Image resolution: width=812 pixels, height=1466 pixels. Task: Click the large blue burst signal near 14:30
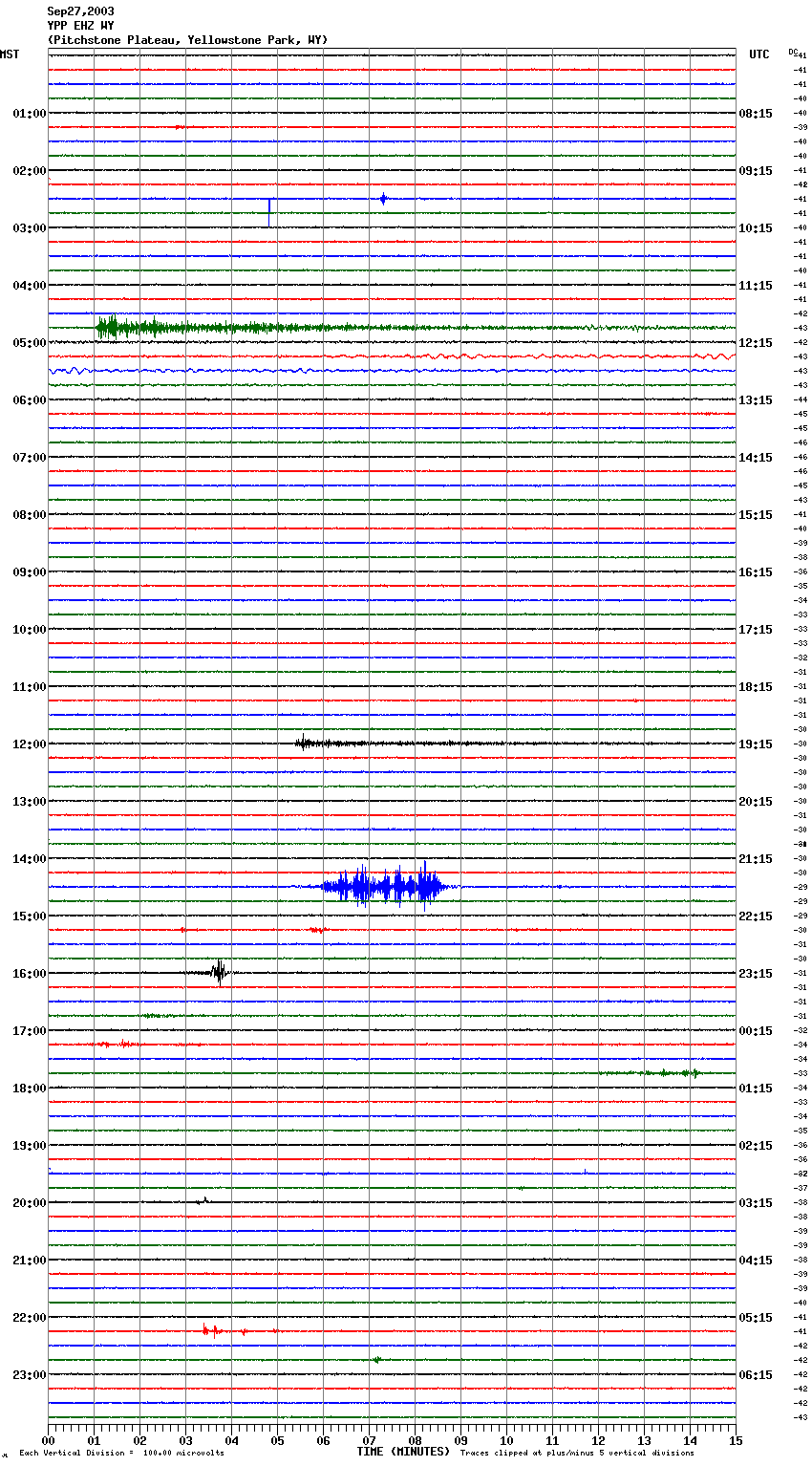[382, 887]
